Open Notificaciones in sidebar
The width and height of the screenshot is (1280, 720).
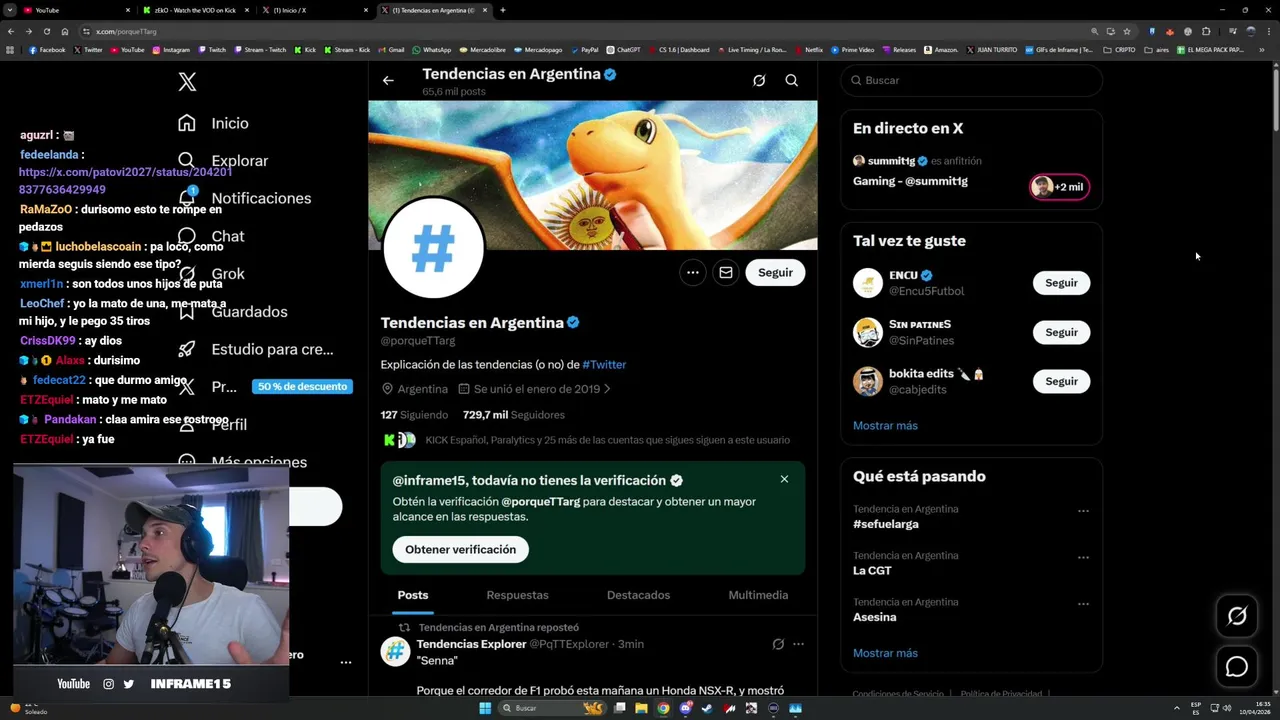[244, 198]
